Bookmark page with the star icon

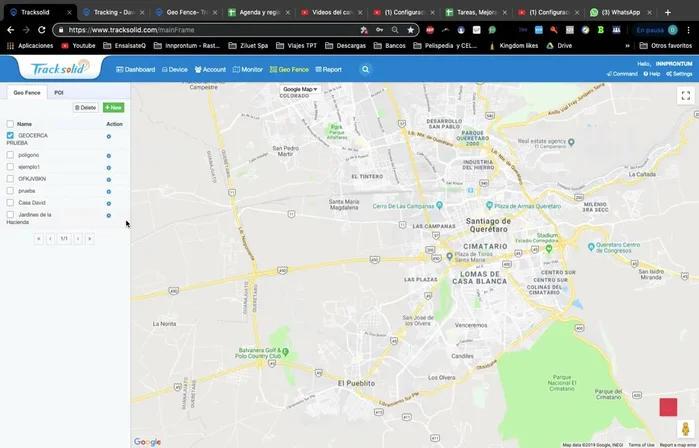tap(410, 30)
